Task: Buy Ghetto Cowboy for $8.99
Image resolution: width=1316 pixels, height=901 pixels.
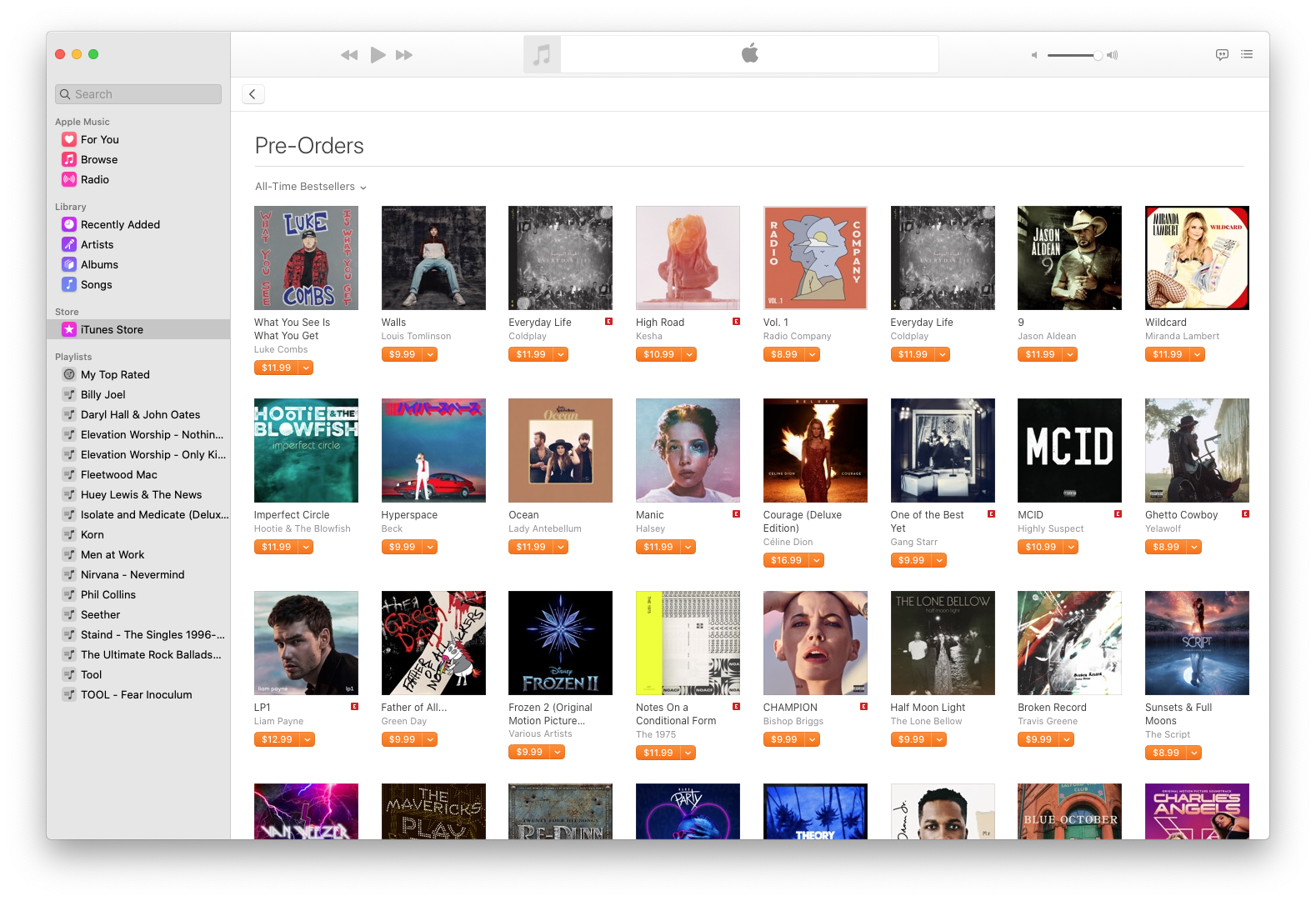Action: (x=1165, y=548)
